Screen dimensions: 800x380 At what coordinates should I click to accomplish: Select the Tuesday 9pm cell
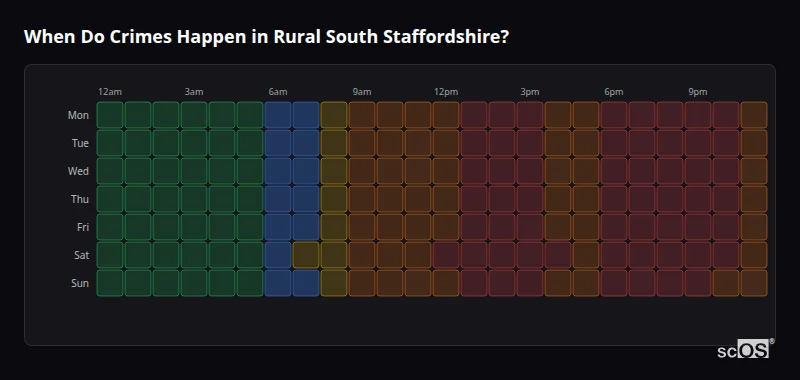point(698,143)
